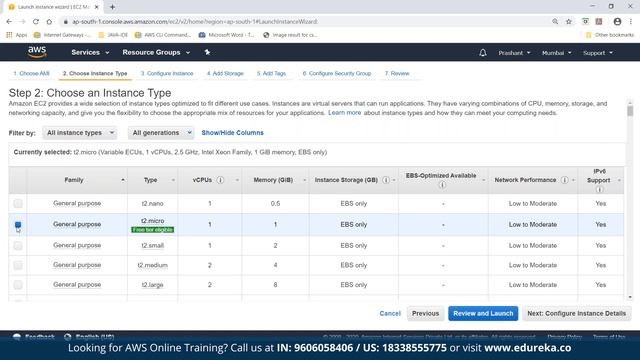Click the English (US) language selector
Image resolution: width=640 pixels, height=360 pixels.
tap(89, 337)
